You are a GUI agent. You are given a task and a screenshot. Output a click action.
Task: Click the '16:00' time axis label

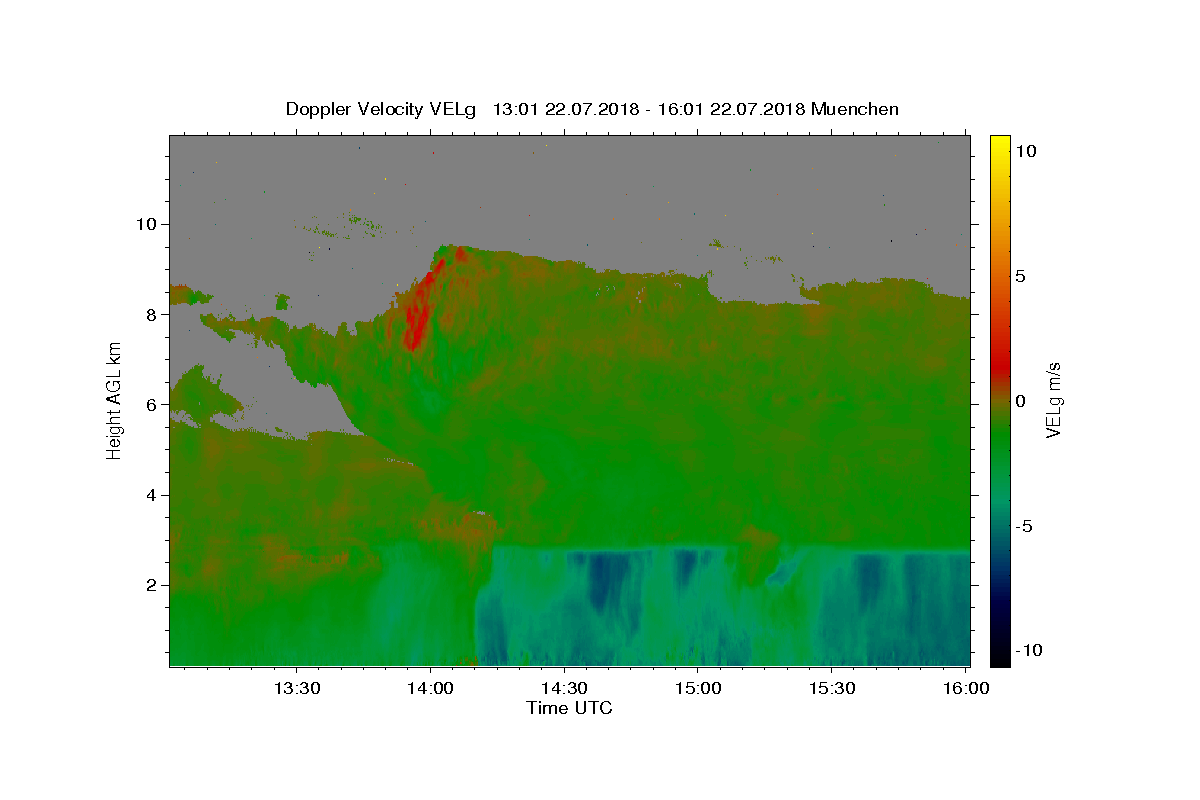point(965,688)
